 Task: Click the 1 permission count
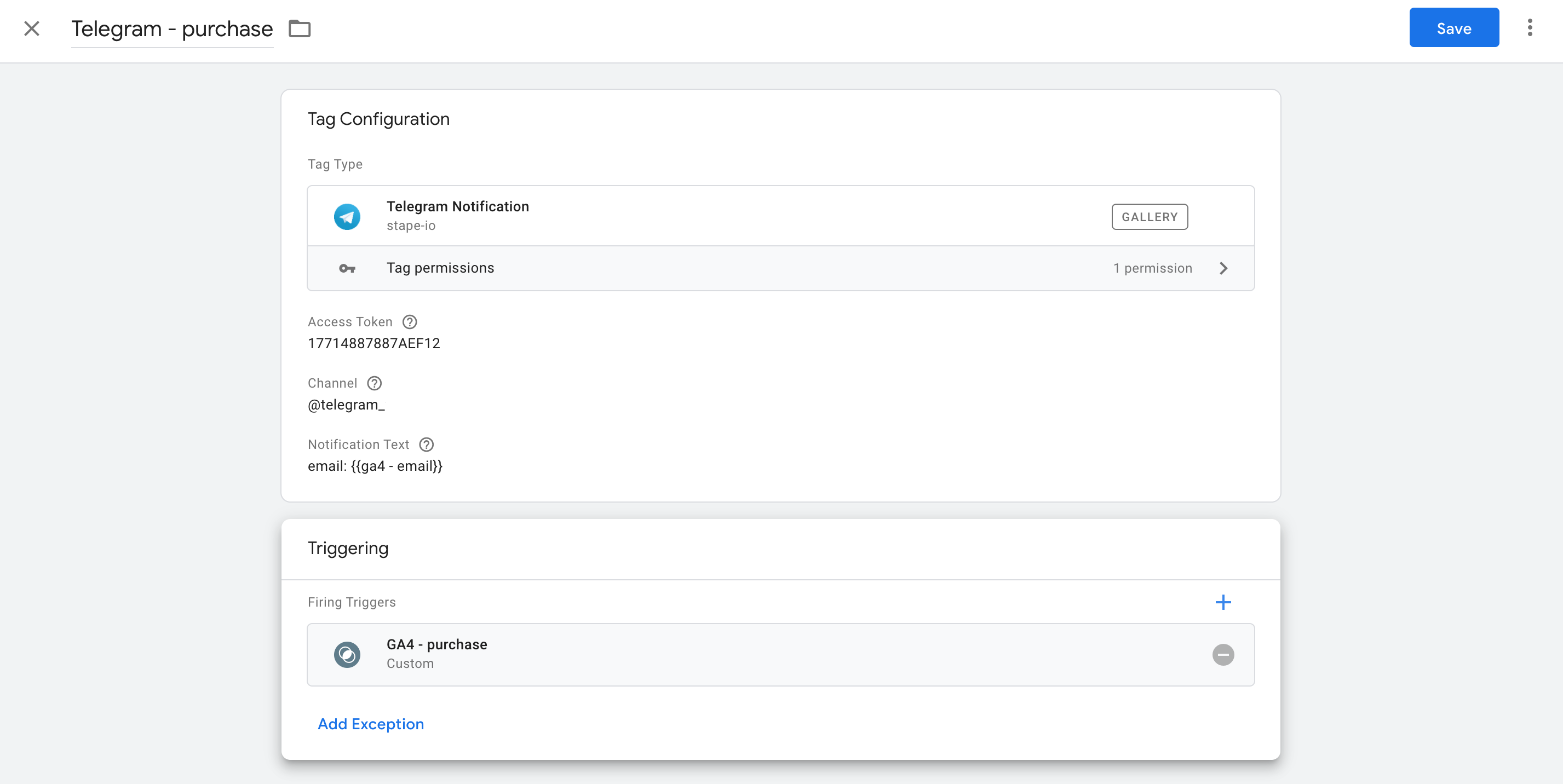(1152, 269)
